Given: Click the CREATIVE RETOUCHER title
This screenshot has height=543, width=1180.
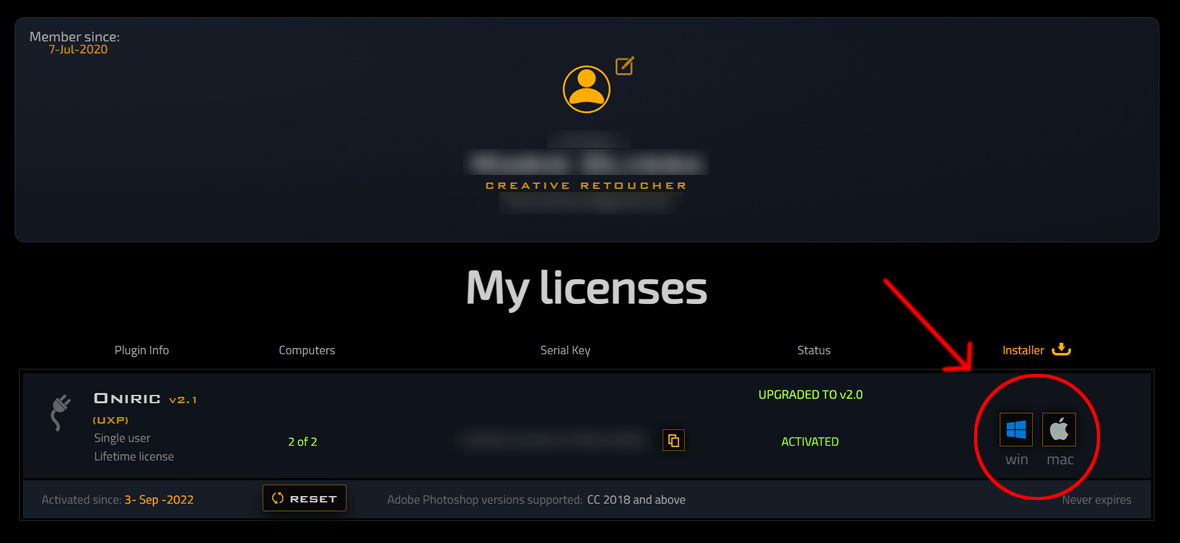Looking at the screenshot, I should (x=586, y=185).
